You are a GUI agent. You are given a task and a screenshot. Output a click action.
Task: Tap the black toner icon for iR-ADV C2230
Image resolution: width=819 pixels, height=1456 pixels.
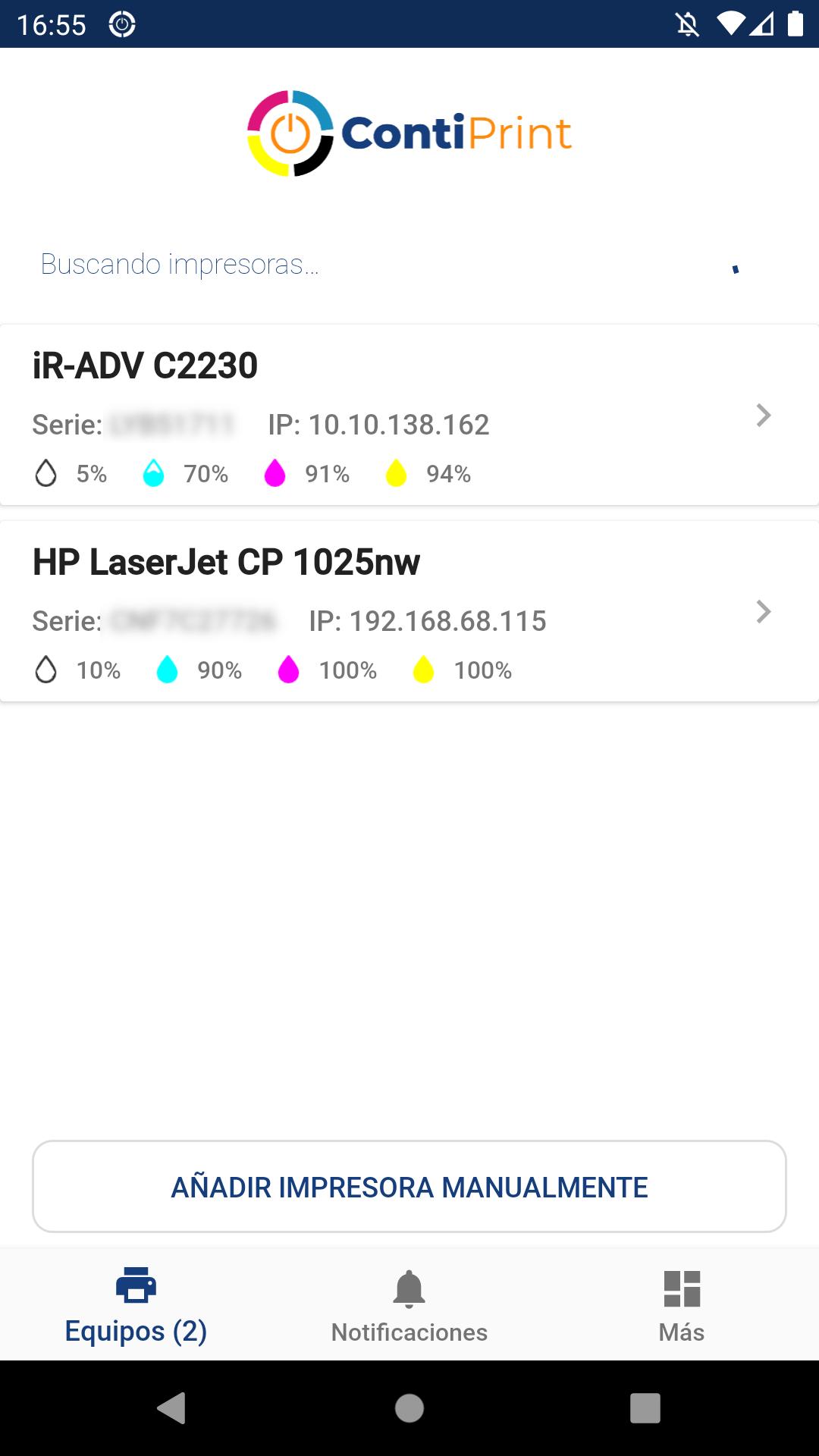[x=46, y=473]
